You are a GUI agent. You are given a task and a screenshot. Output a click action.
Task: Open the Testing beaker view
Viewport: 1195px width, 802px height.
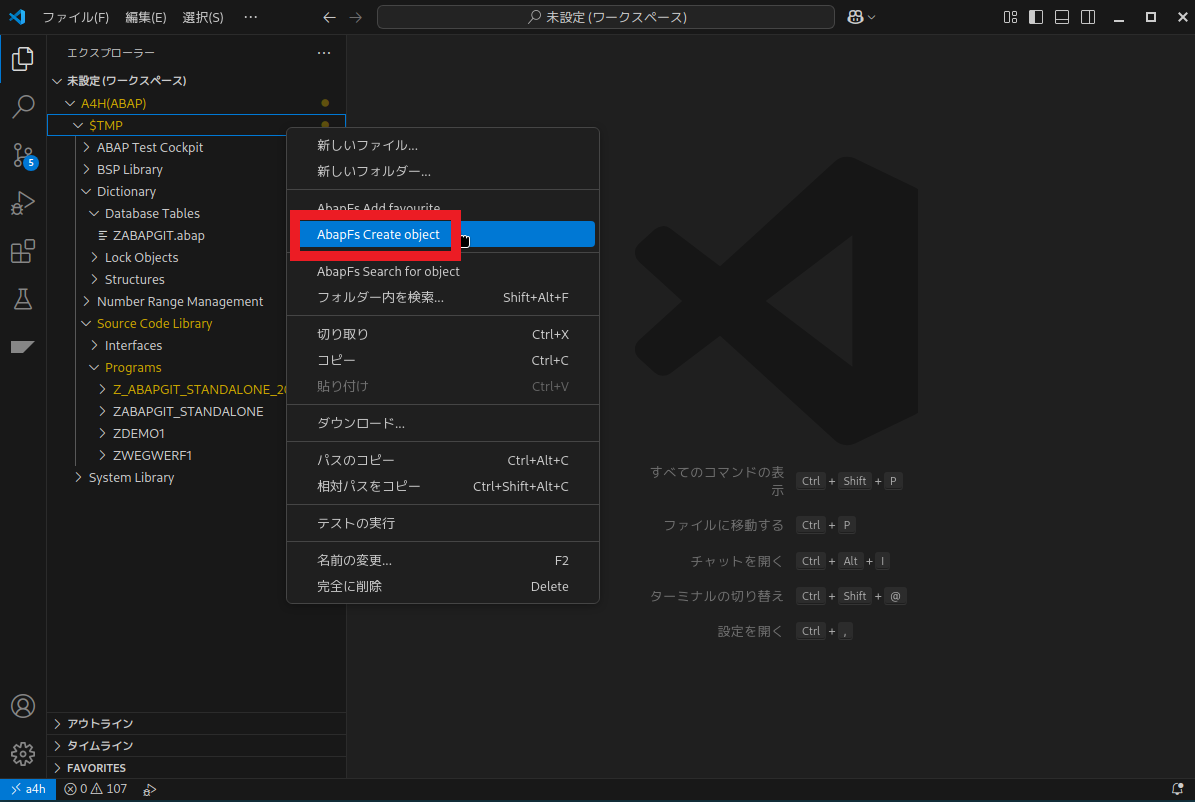tap(23, 299)
